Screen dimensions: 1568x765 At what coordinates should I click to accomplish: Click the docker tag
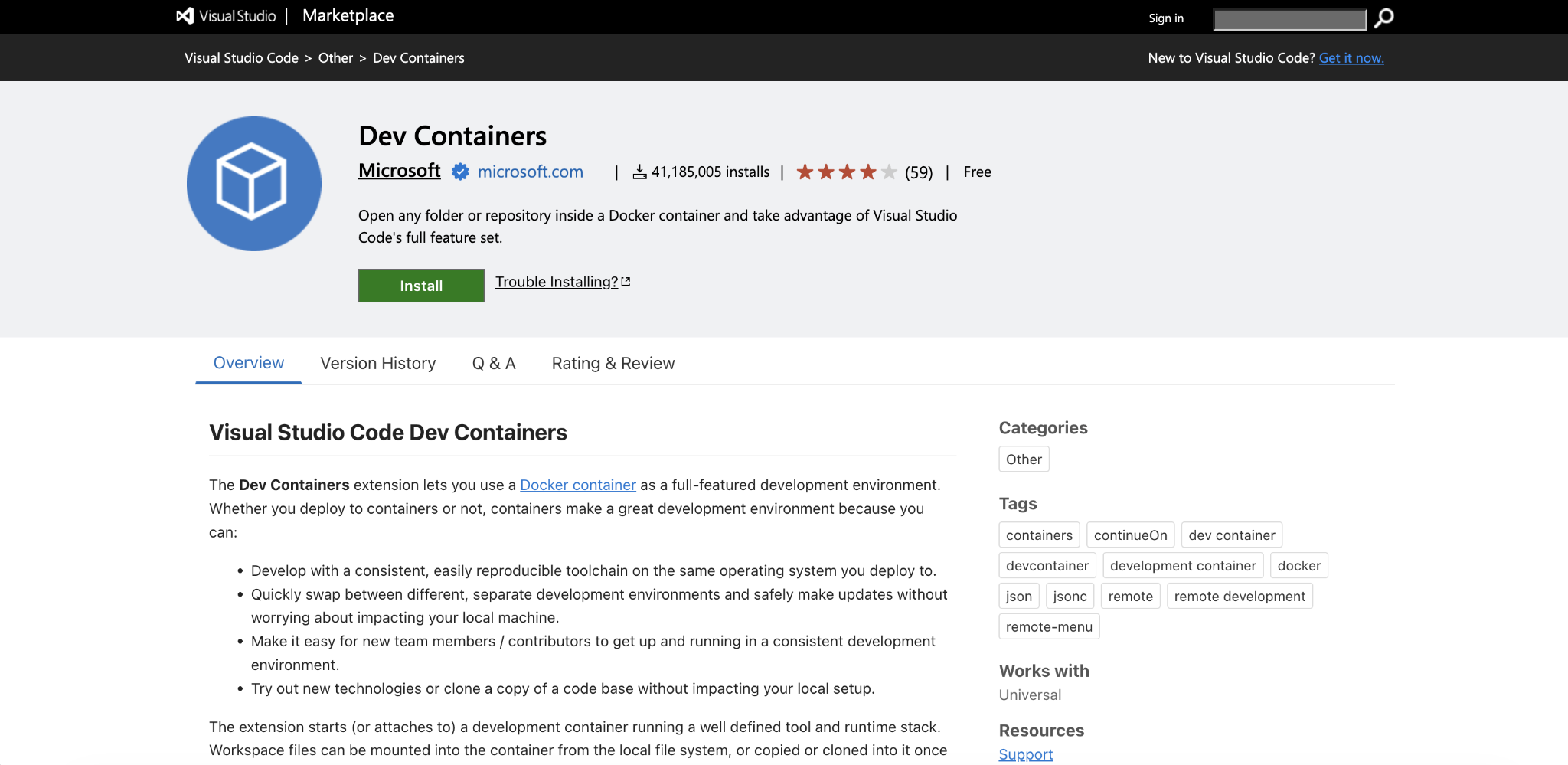[x=1299, y=566]
